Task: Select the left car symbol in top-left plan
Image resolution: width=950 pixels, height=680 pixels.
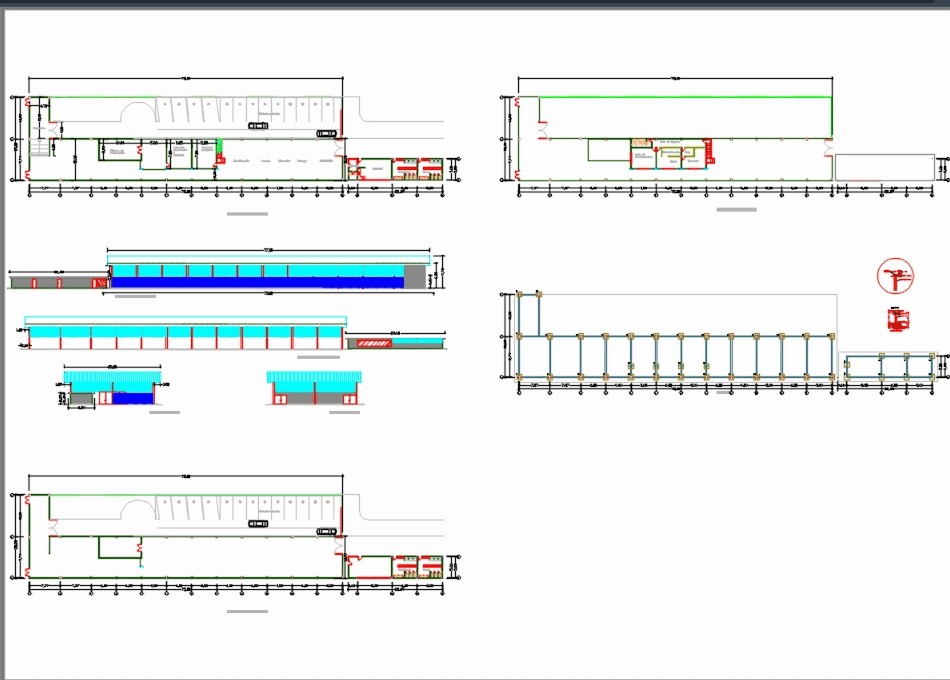Action: coord(258,125)
